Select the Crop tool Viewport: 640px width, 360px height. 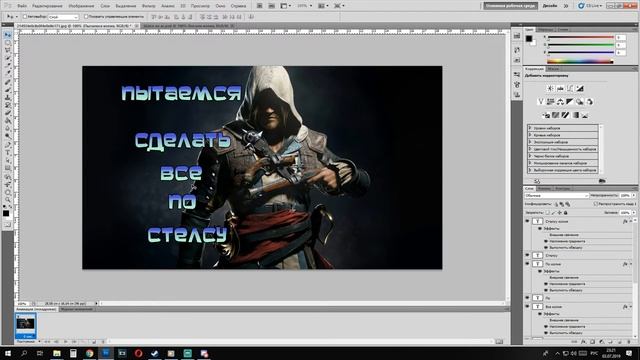[x=7, y=65]
